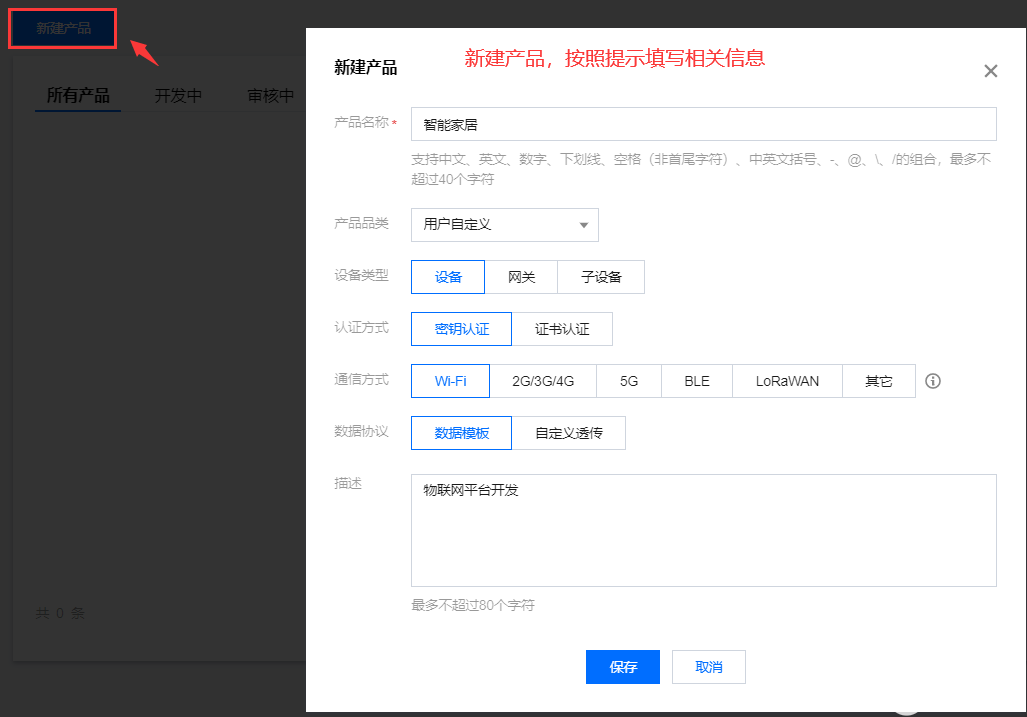The width and height of the screenshot is (1027, 717).
Task: Select 子设备 as the device type
Action: [x=601, y=277]
